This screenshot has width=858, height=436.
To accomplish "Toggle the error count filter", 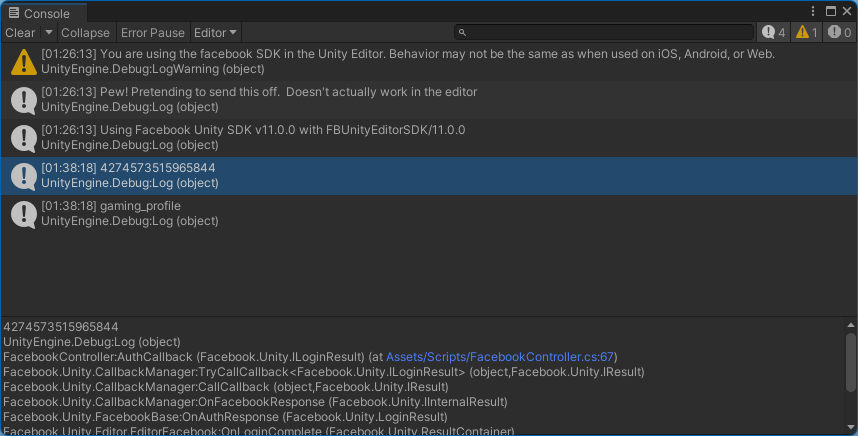I will (839, 33).
